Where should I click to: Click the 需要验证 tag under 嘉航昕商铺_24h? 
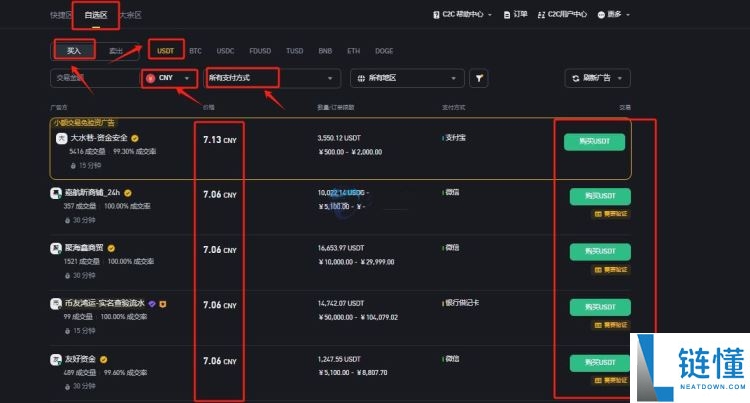click(611, 214)
